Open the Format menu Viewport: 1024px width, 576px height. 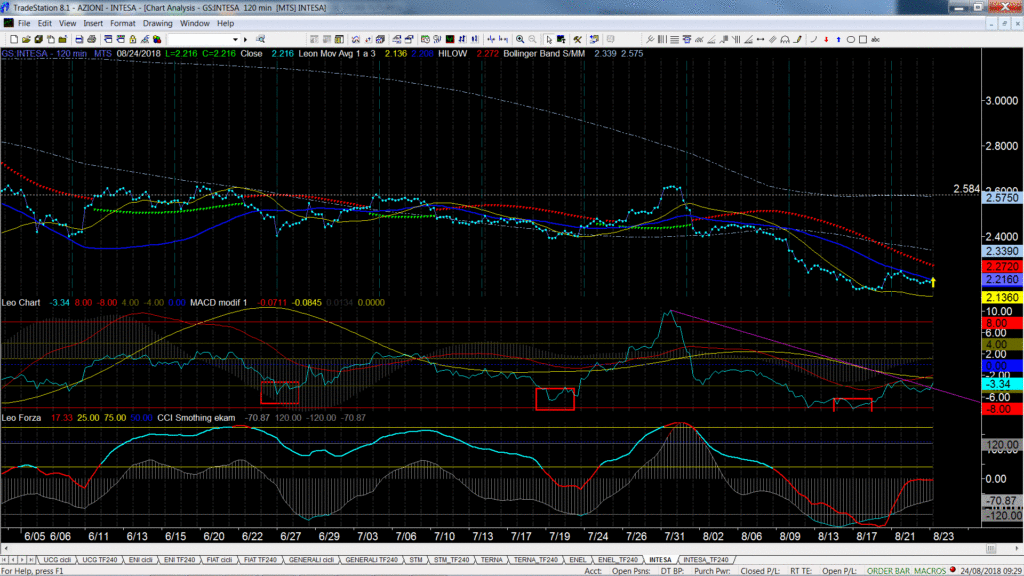pos(122,24)
